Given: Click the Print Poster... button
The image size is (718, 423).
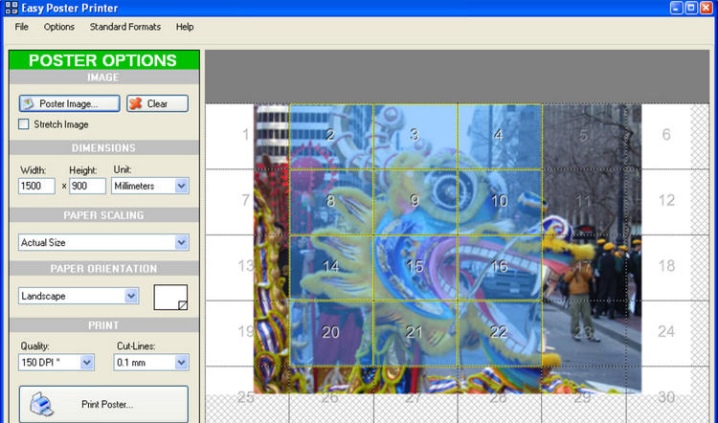Looking at the screenshot, I should tap(103, 404).
